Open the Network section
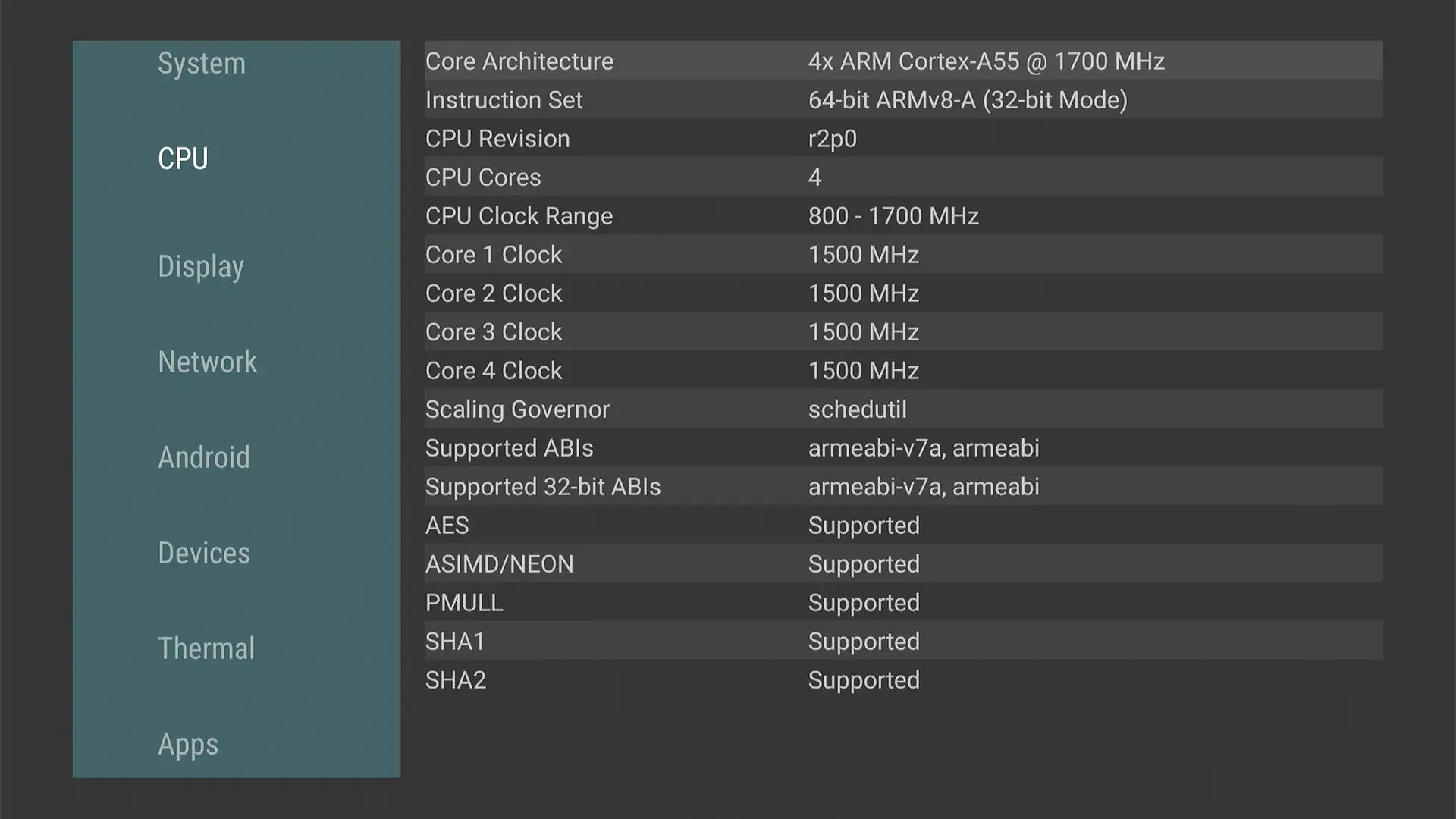The image size is (1456, 819). point(207,362)
